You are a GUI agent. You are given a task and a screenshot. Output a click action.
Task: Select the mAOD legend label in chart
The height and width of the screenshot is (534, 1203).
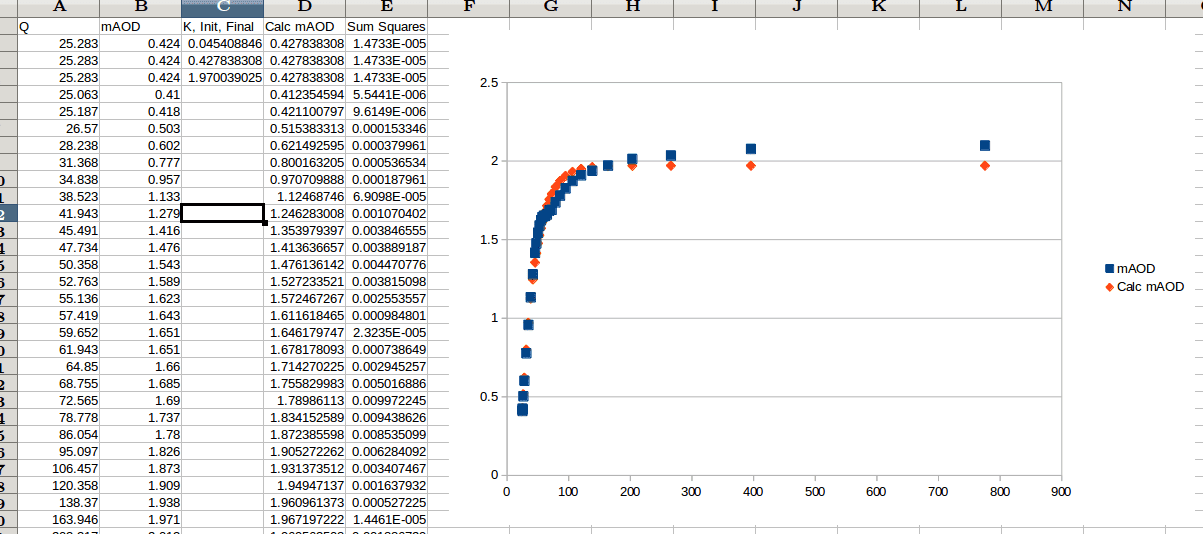click(1136, 269)
